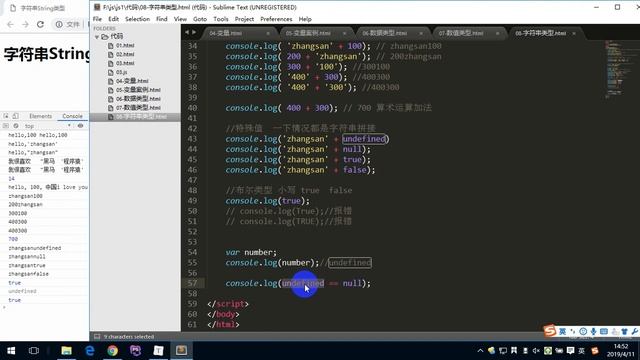
Task: Open 05-变量案例.html in the sidebar
Action: pos(138,90)
